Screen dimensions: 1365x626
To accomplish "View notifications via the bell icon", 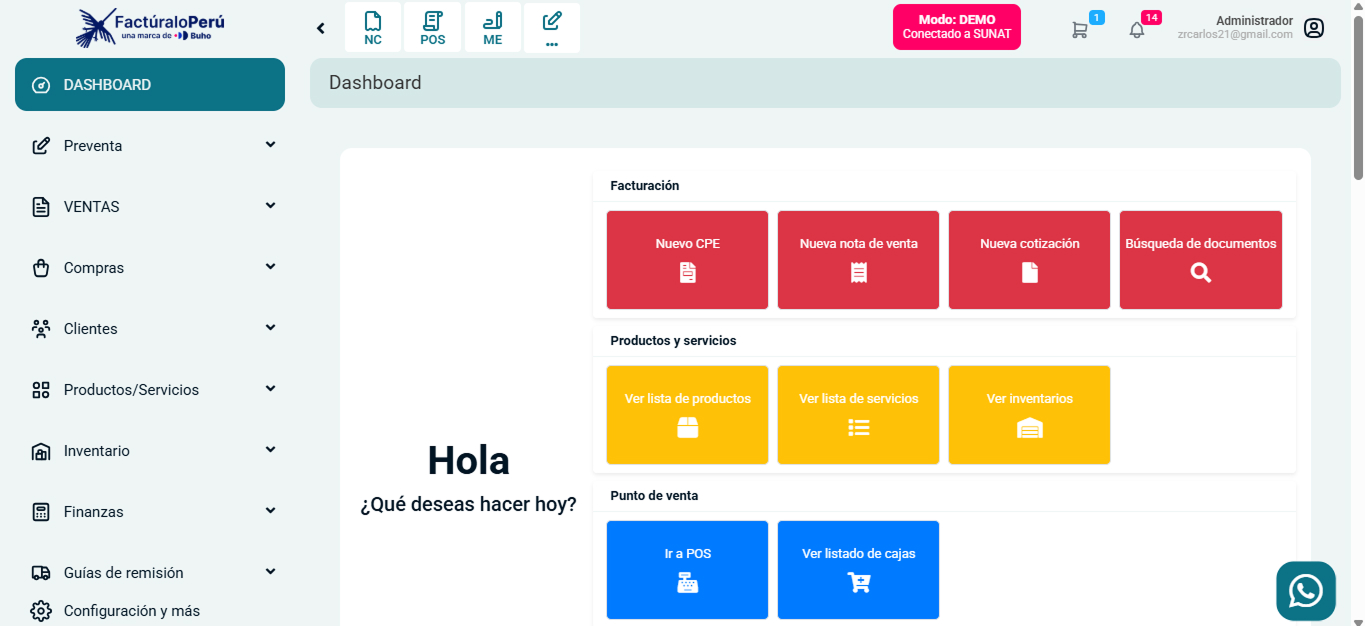I will (x=1137, y=30).
